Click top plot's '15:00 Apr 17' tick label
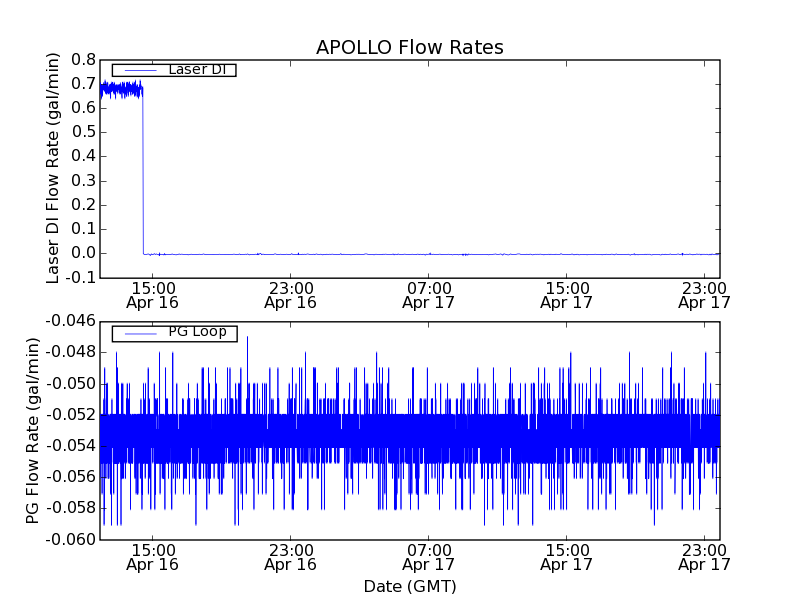This screenshot has width=800, height=600. click(x=566, y=295)
